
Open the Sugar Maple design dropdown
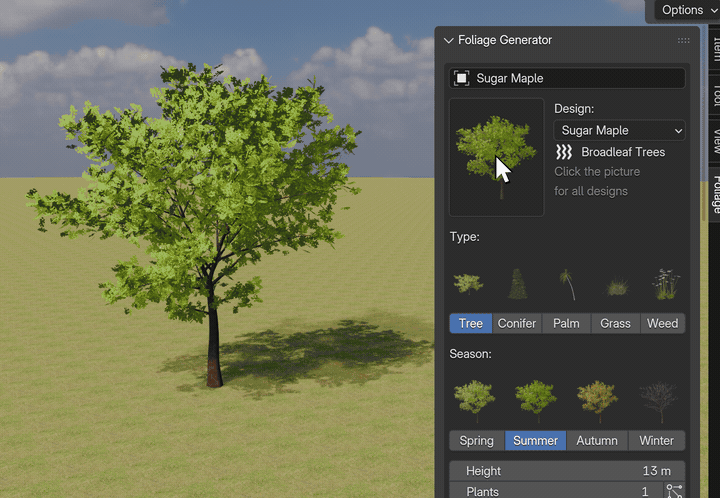point(619,130)
